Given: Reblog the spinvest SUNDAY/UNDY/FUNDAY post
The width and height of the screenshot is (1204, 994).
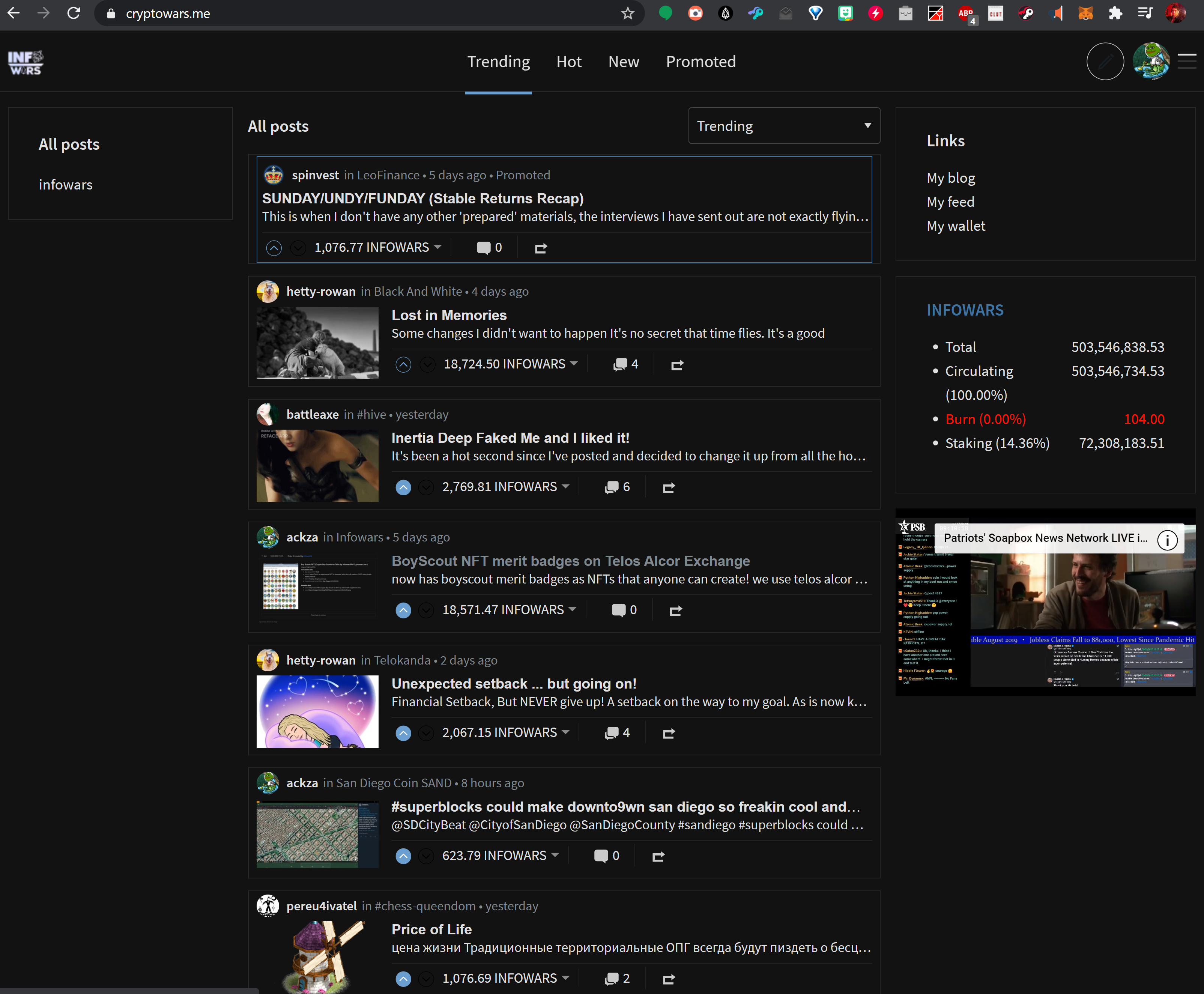Looking at the screenshot, I should [x=540, y=248].
